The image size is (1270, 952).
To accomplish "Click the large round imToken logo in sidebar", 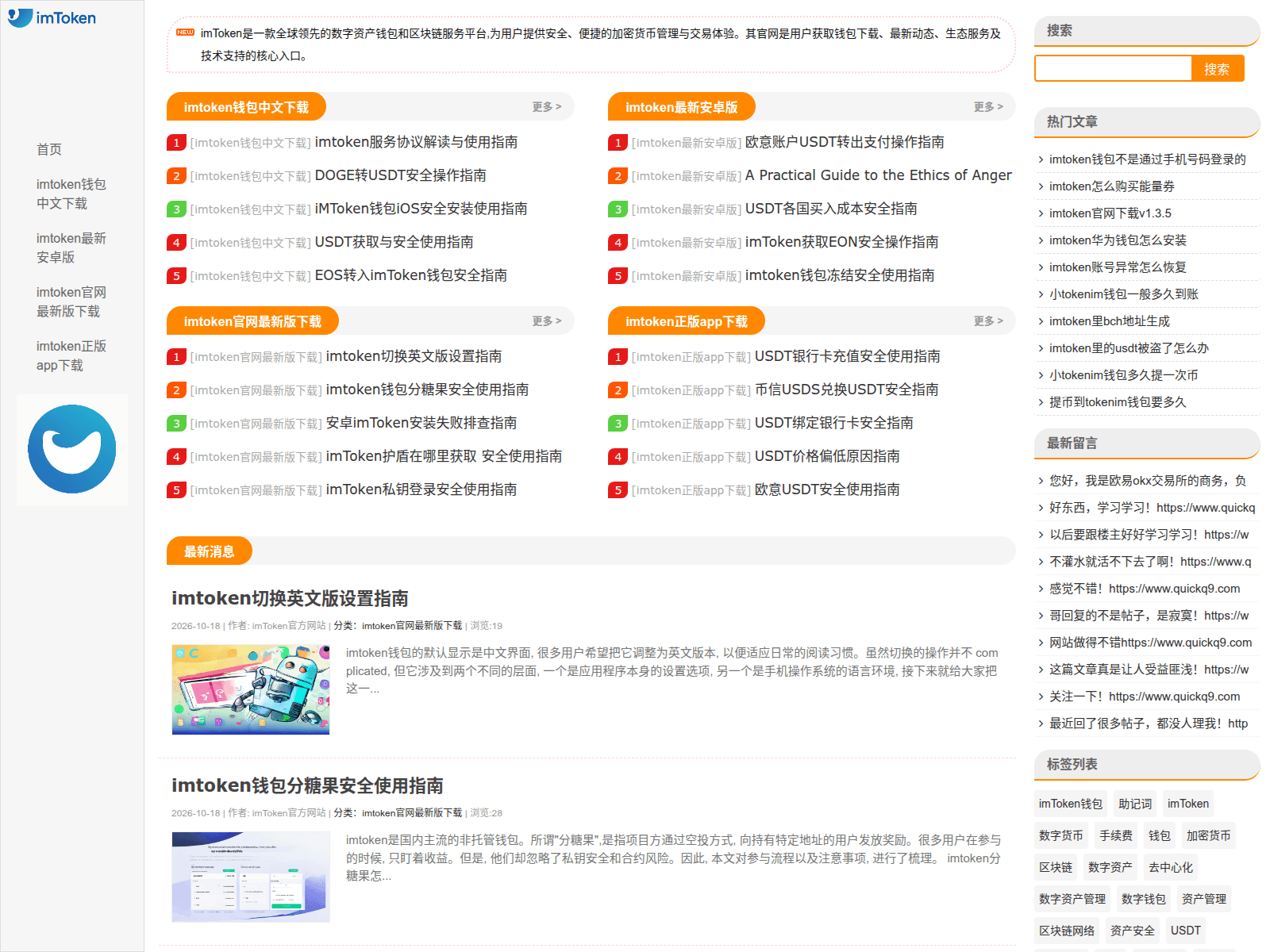I will pyautogui.click(x=72, y=449).
